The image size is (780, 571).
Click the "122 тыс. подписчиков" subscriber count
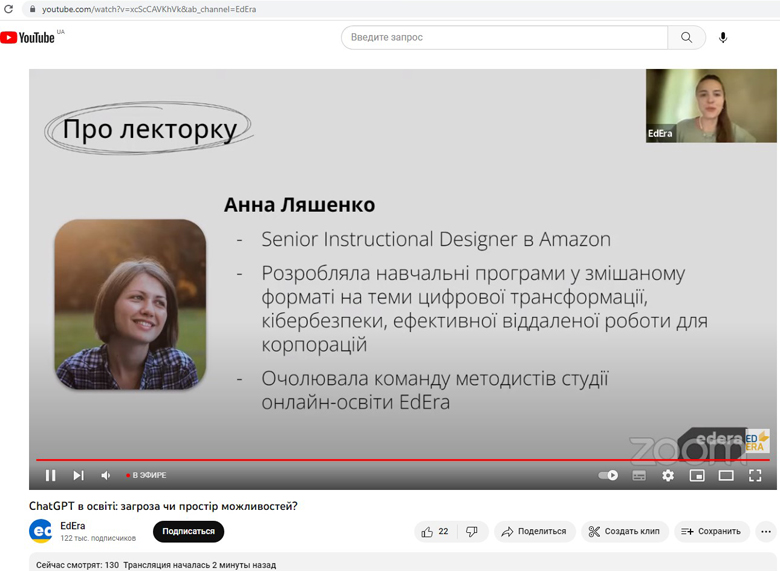click(98, 538)
